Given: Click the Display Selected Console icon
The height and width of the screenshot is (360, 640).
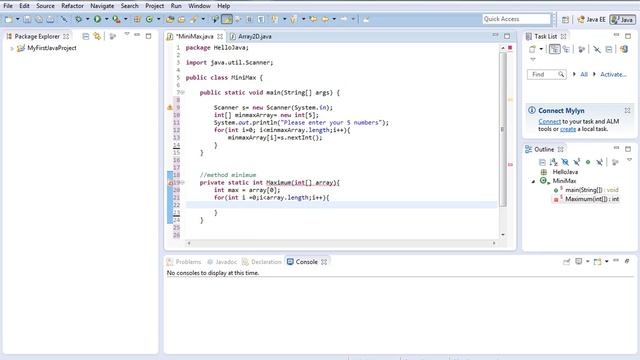Looking at the screenshot, I should [x=579, y=262].
